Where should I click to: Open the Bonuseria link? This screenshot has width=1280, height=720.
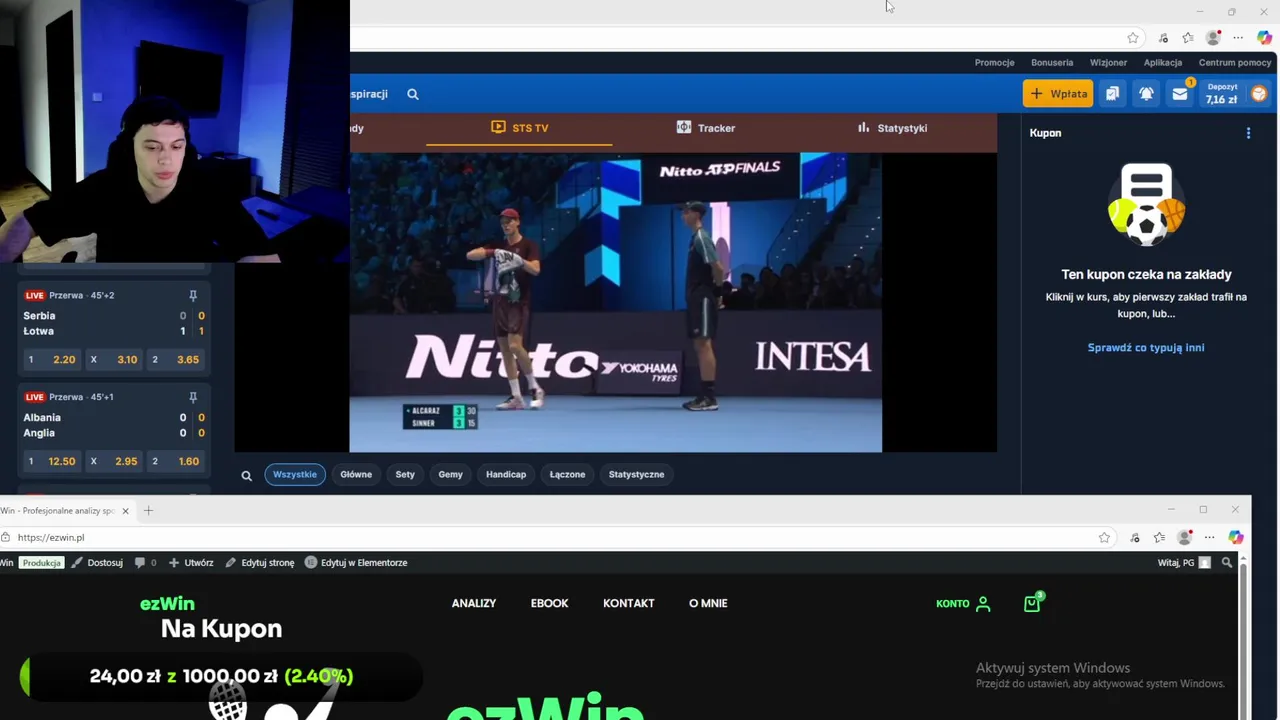pos(1052,62)
